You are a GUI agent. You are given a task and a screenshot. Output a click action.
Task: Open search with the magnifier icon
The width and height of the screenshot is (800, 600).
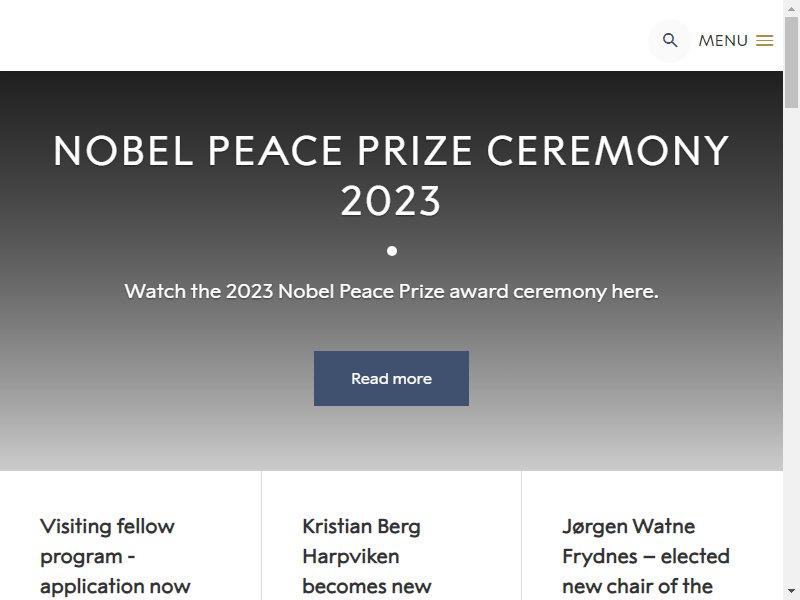click(669, 40)
